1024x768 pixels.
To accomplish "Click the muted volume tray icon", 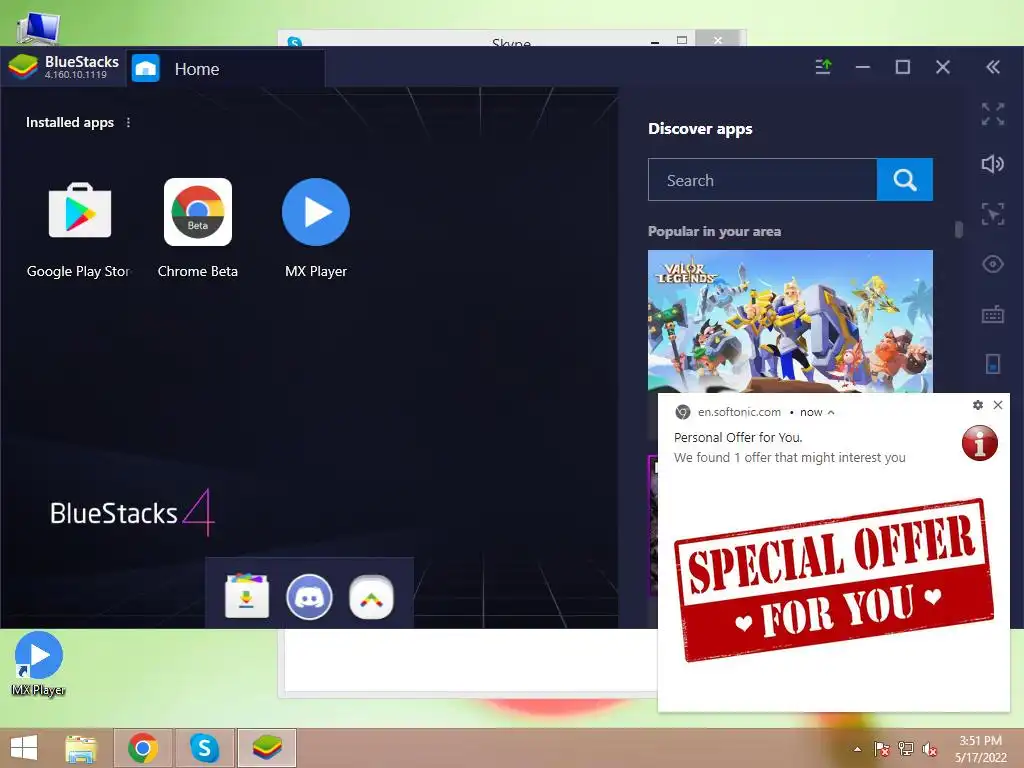I will [929, 749].
